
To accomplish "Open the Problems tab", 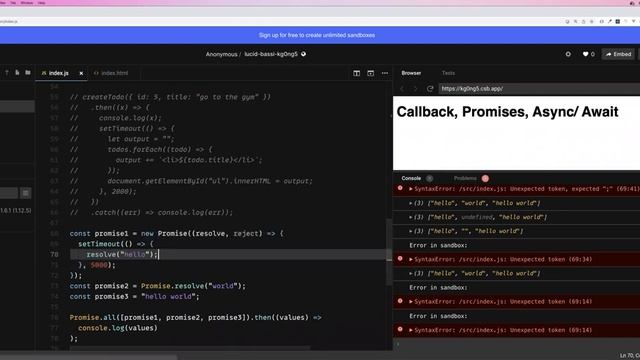I will click(x=465, y=178).
